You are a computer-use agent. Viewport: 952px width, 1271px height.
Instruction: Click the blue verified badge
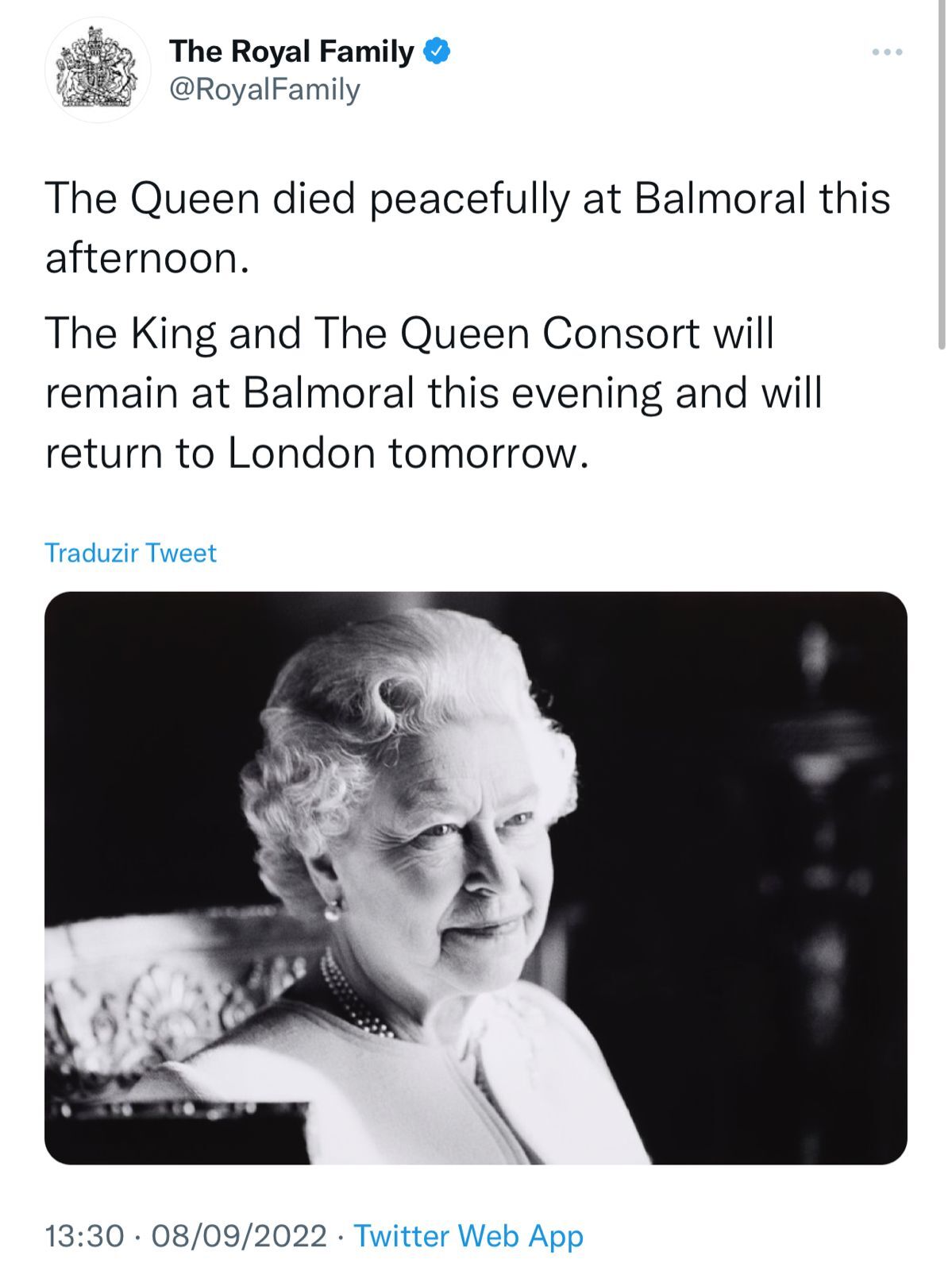pyautogui.click(x=437, y=52)
